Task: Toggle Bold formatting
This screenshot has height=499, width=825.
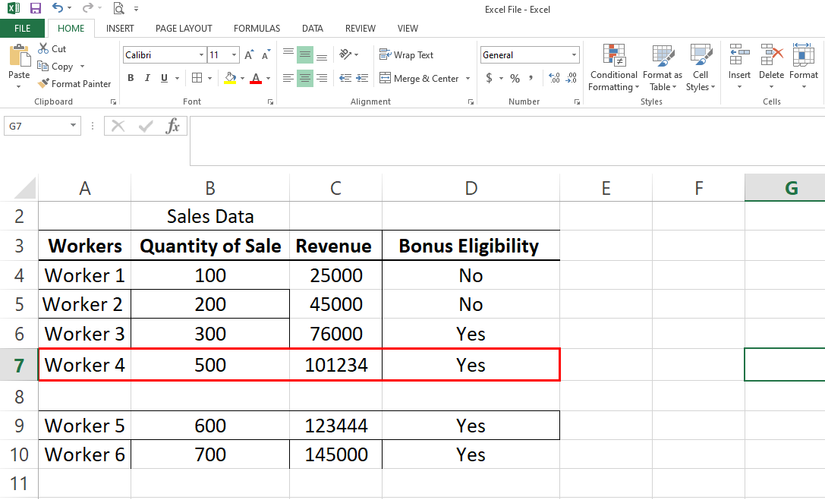Action: [x=131, y=78]
